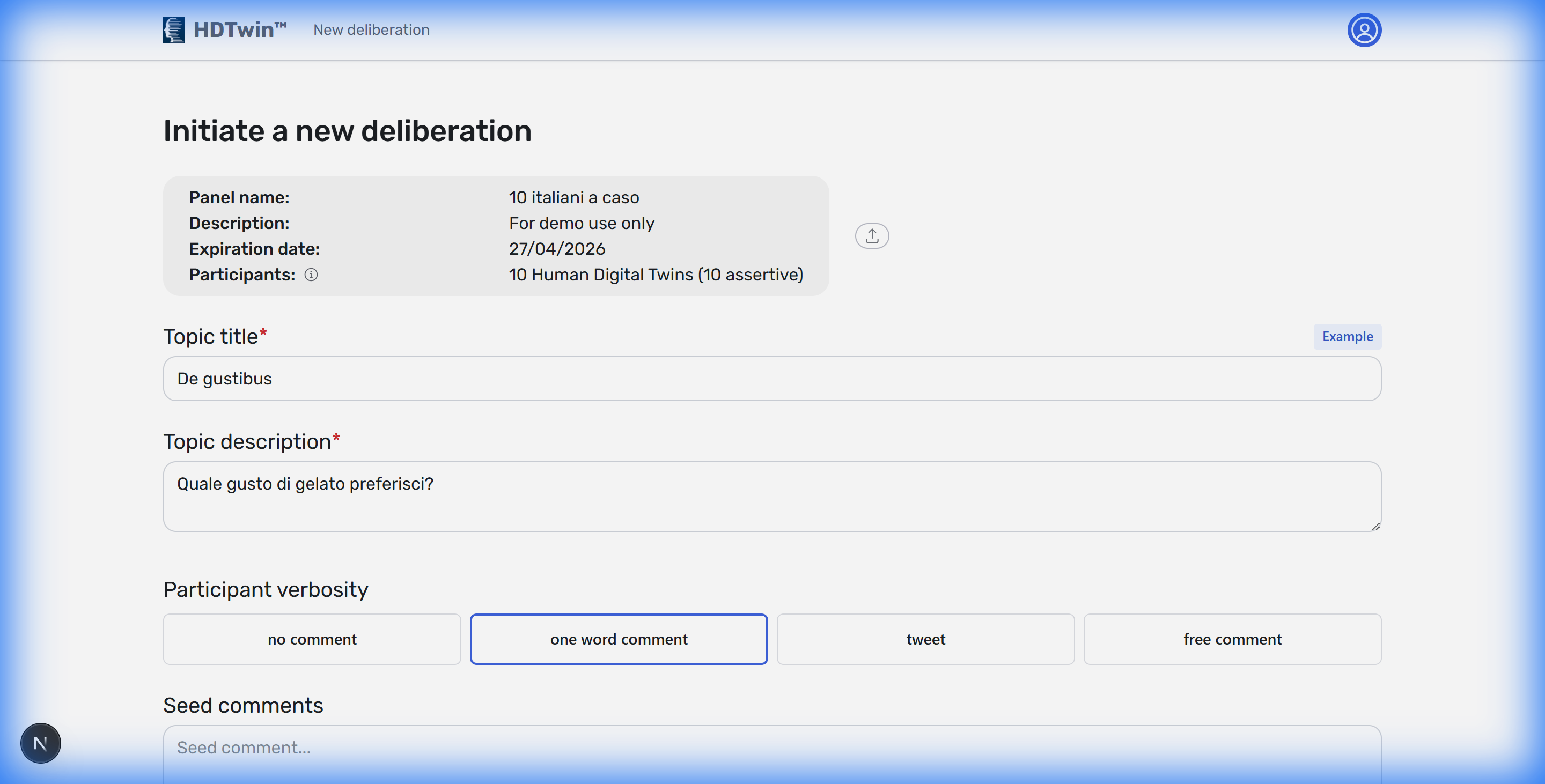Select the 'no comment' verbosity option
The width and height of the screenshot is (1545, 784).
(311, 639)
